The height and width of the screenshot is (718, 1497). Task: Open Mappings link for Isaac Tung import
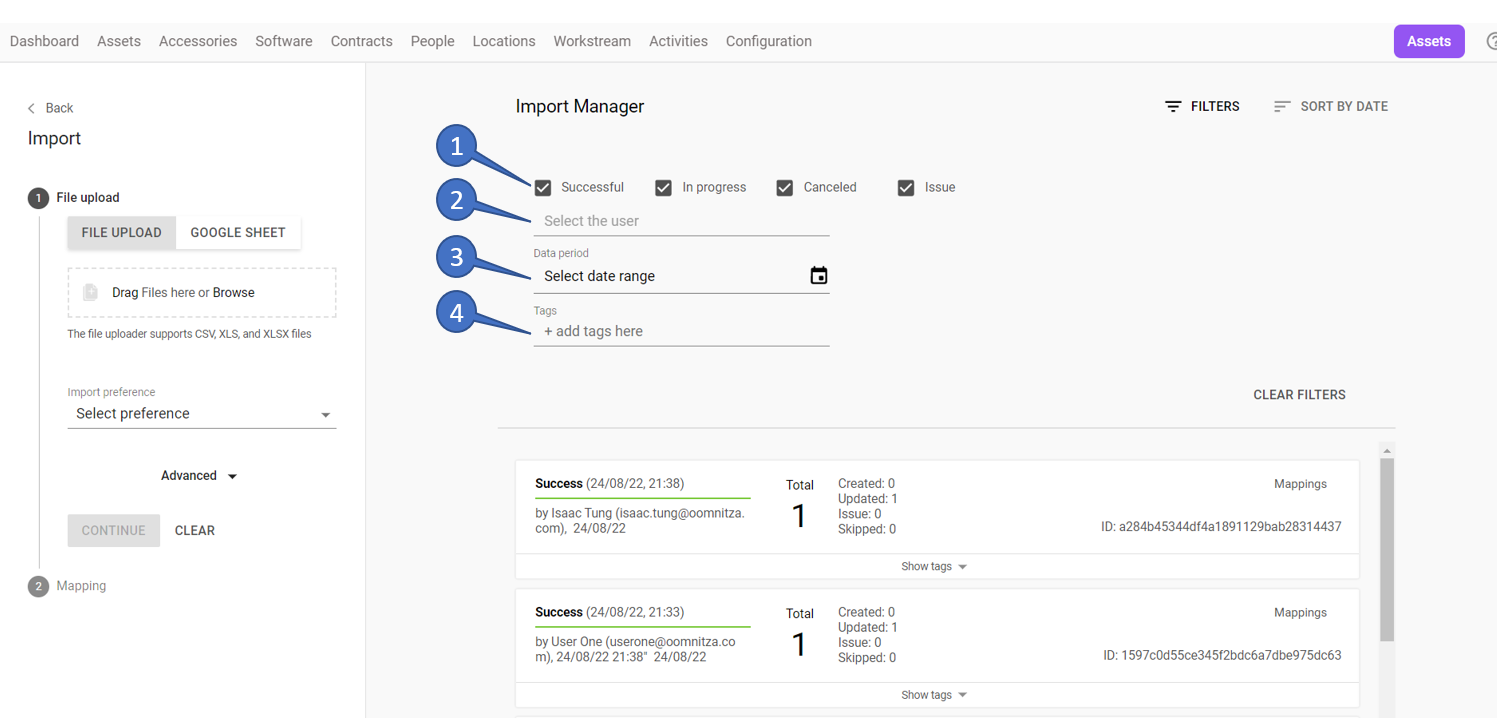point(1300,484)
